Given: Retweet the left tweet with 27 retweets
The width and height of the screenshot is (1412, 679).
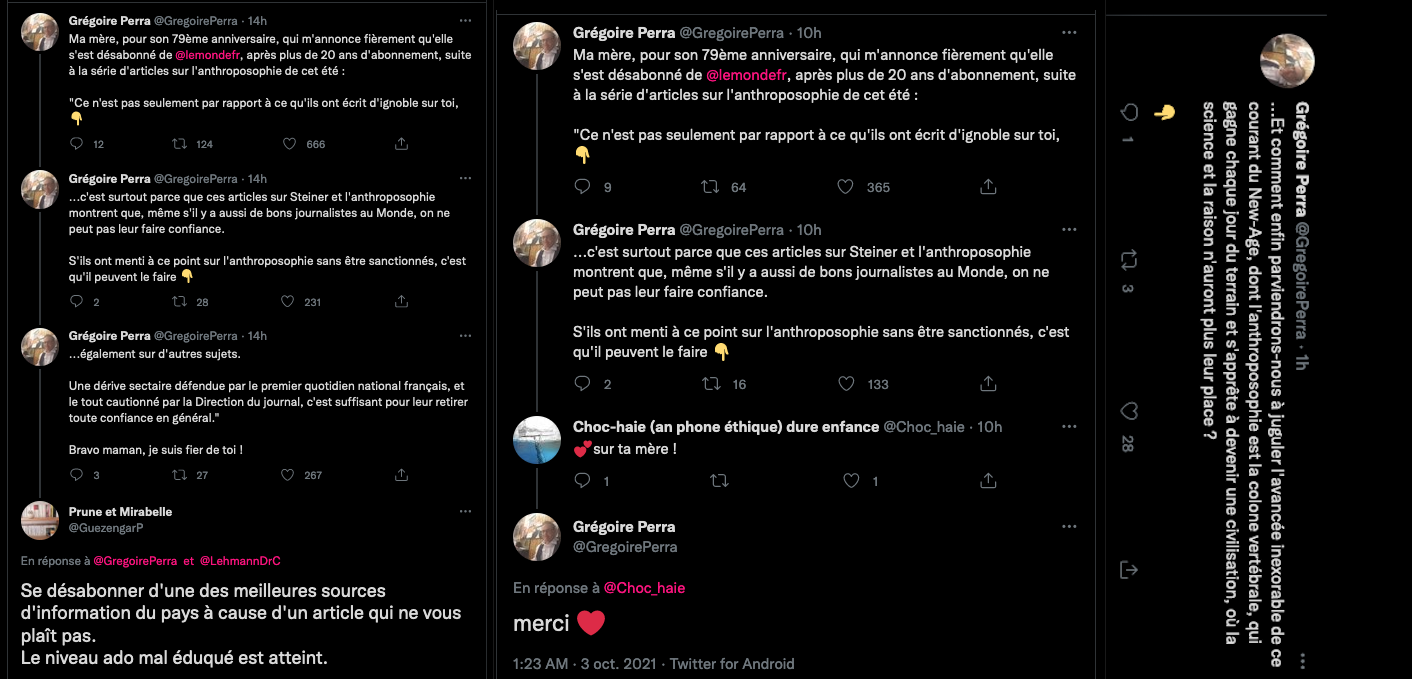Looking at the screenshot, I should click(x=181, y=475).
